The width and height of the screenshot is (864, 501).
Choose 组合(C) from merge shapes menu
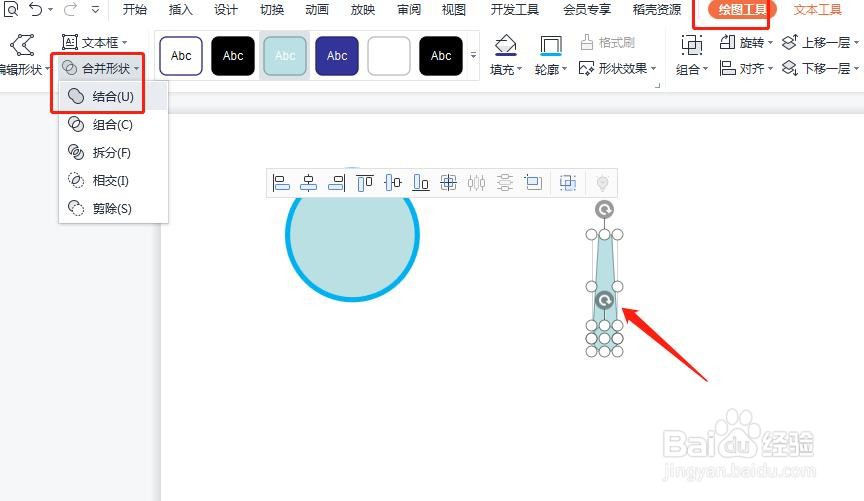tap(113, 125)
